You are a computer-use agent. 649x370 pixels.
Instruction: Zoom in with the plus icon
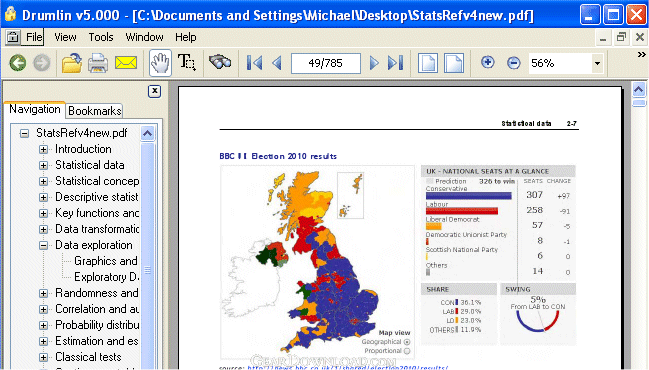[x=488, y=62]
